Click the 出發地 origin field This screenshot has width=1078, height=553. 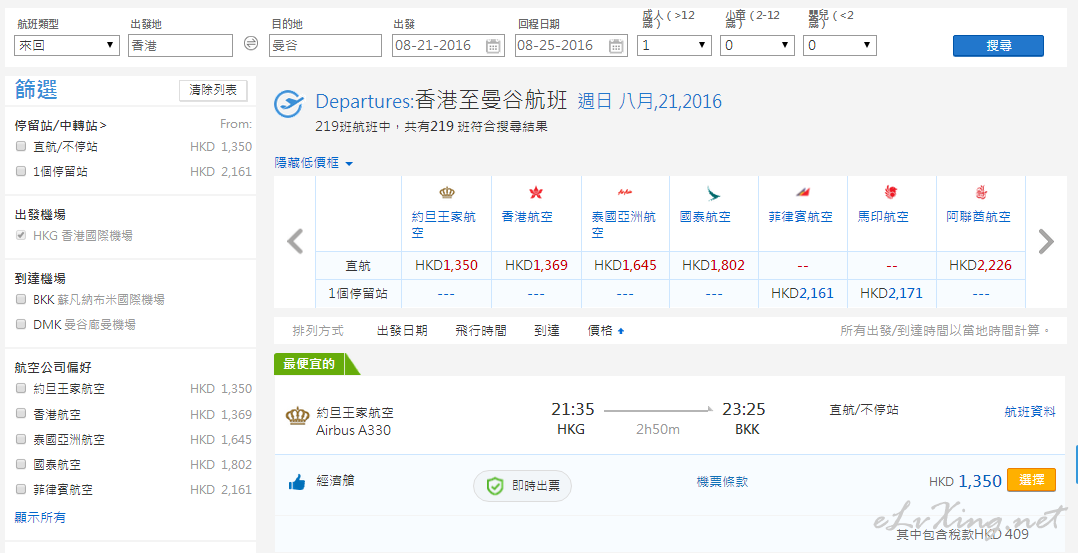(x=180, y=45)
